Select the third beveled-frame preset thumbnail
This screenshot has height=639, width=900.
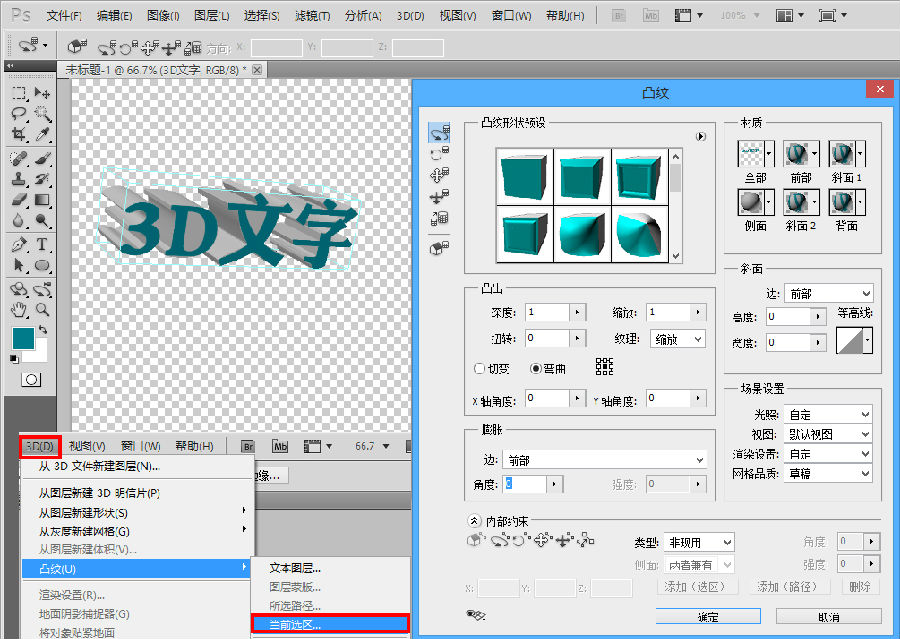[x=639, y=176]
